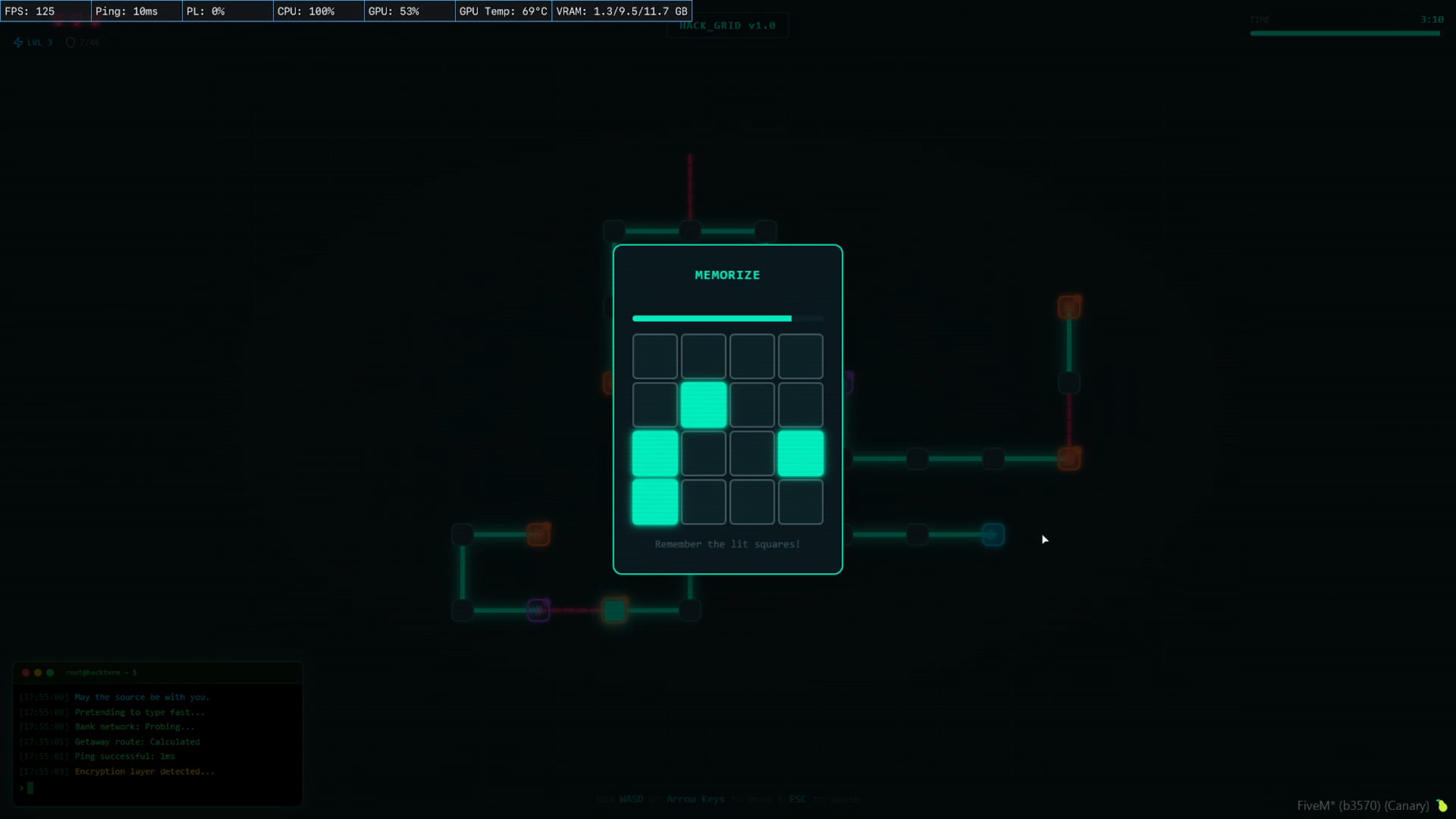Click the lightning bolt icon beside LVL 3
Screen dimensions: 1456x819
pyautogui.click(x=18, y=42)
